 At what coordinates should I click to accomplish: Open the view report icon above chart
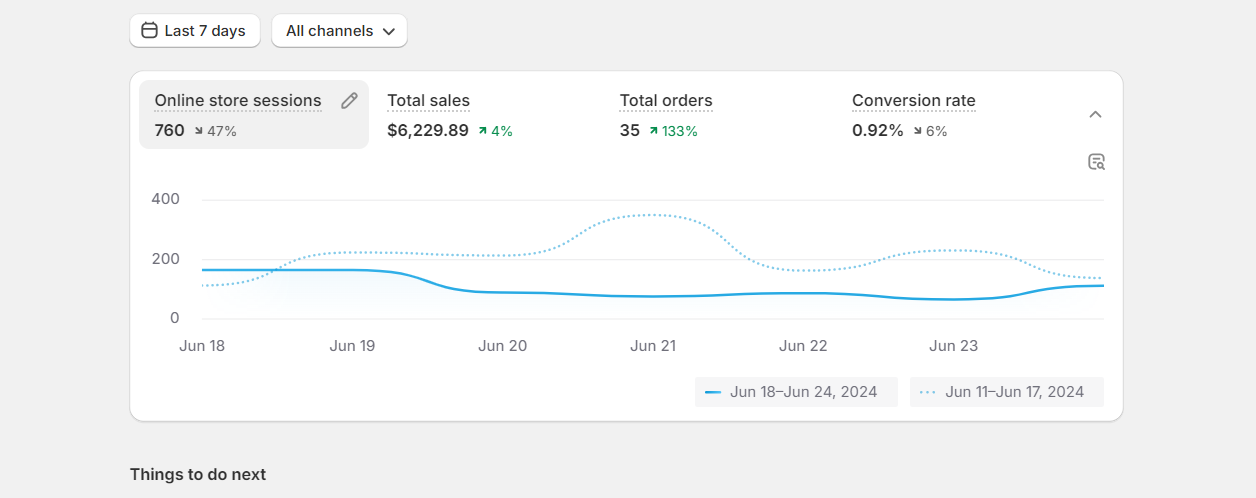(1096, 162)
